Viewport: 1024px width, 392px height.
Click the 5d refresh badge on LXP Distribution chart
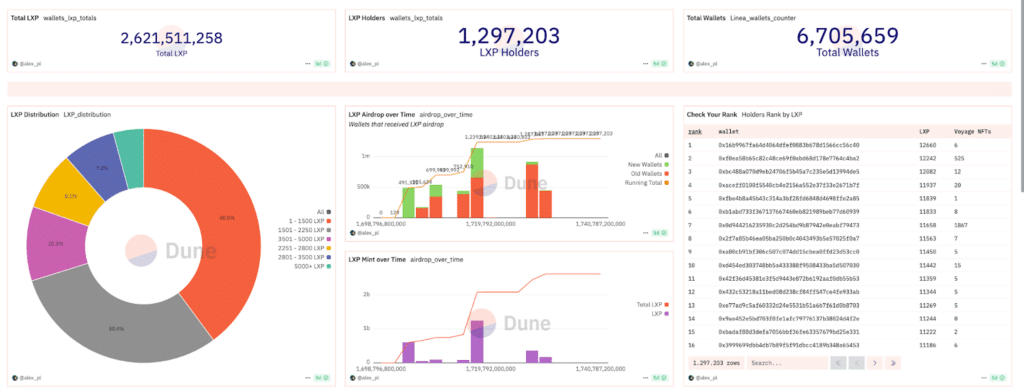coord(321,378)
